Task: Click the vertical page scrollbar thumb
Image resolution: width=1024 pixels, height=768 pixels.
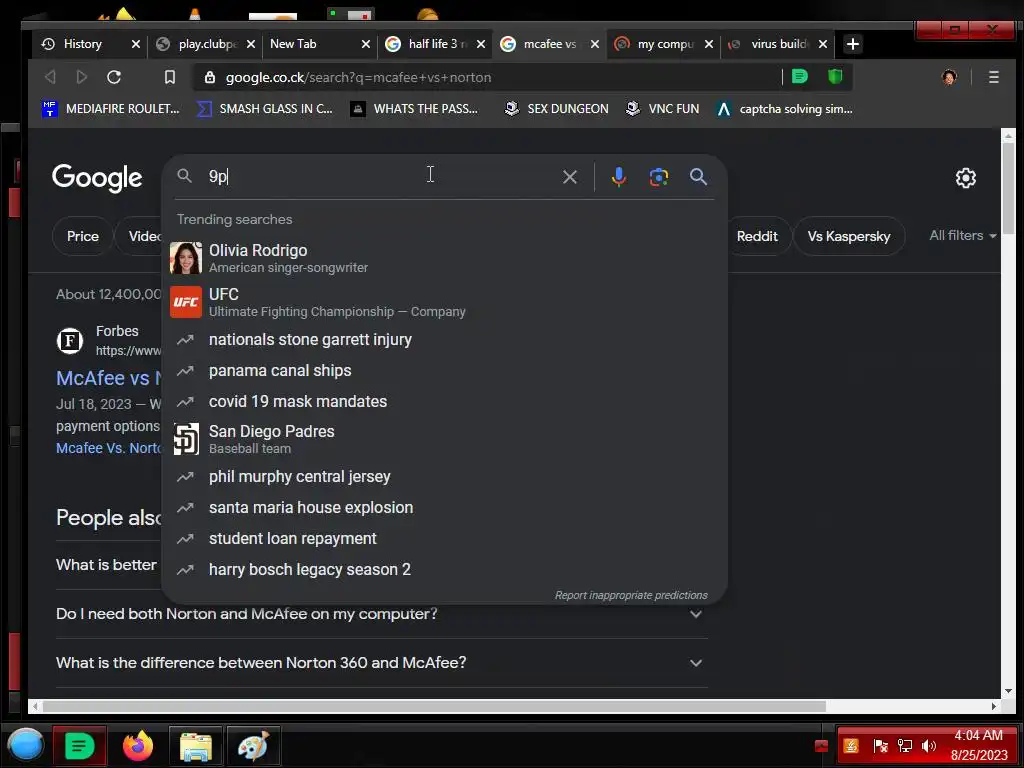Action: pyautogui.click(x=1008, y=188)
